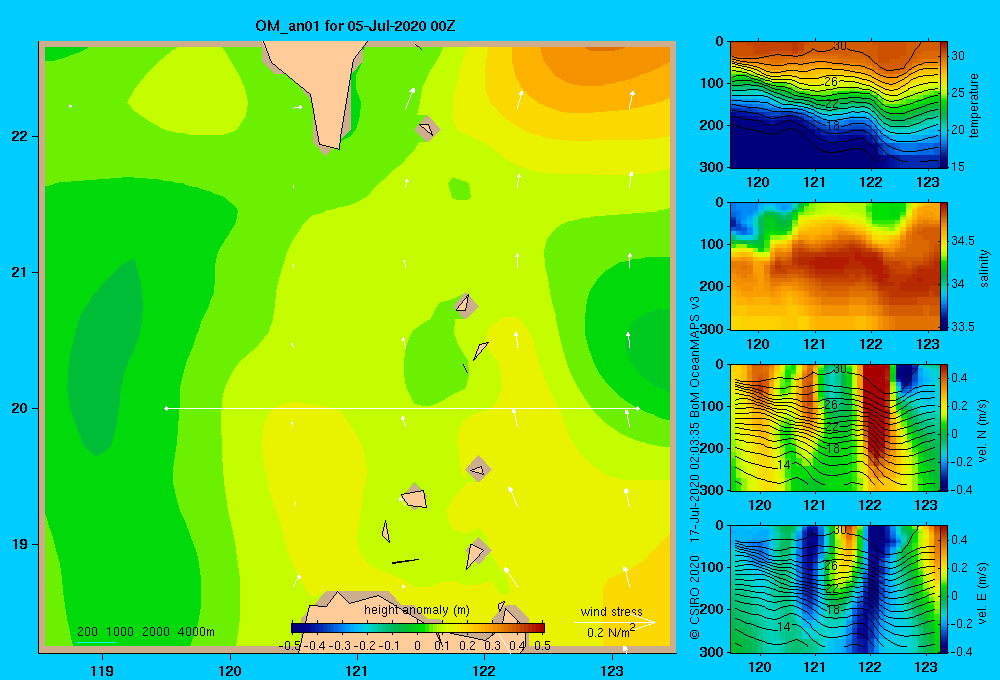Screen dimensions: 1000x680
Task: Click the title 'OM_an01 for 05-Jul-2020 00Z'
Action: (355, 26)
